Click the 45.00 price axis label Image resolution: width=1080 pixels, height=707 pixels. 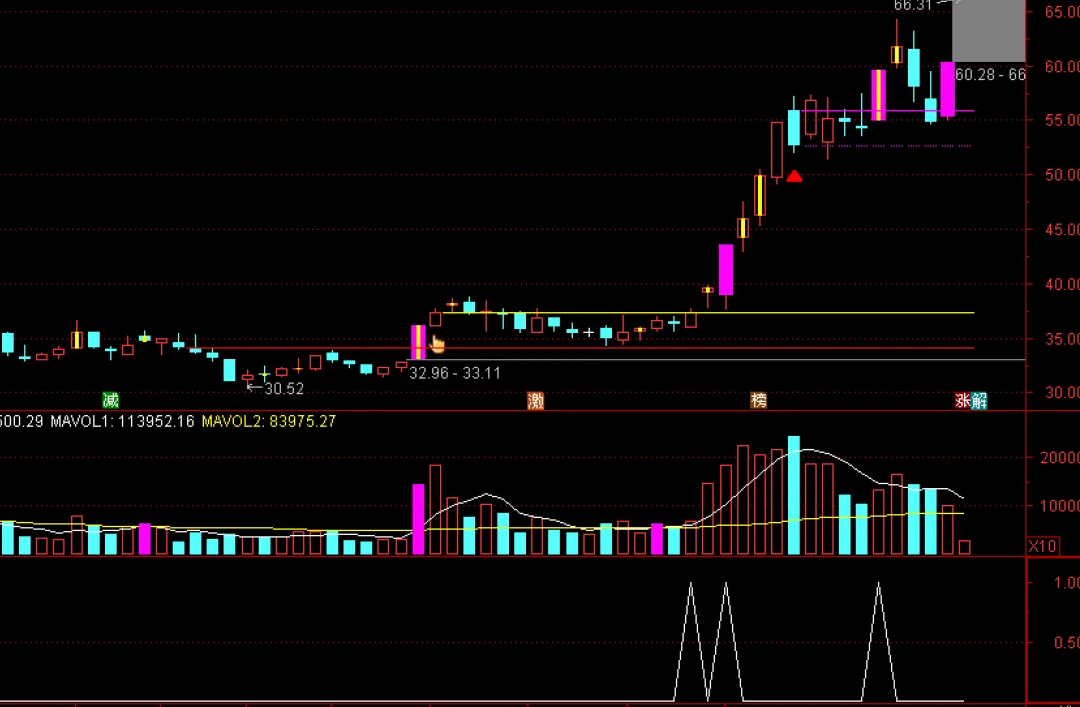[x=1062, y=229]
